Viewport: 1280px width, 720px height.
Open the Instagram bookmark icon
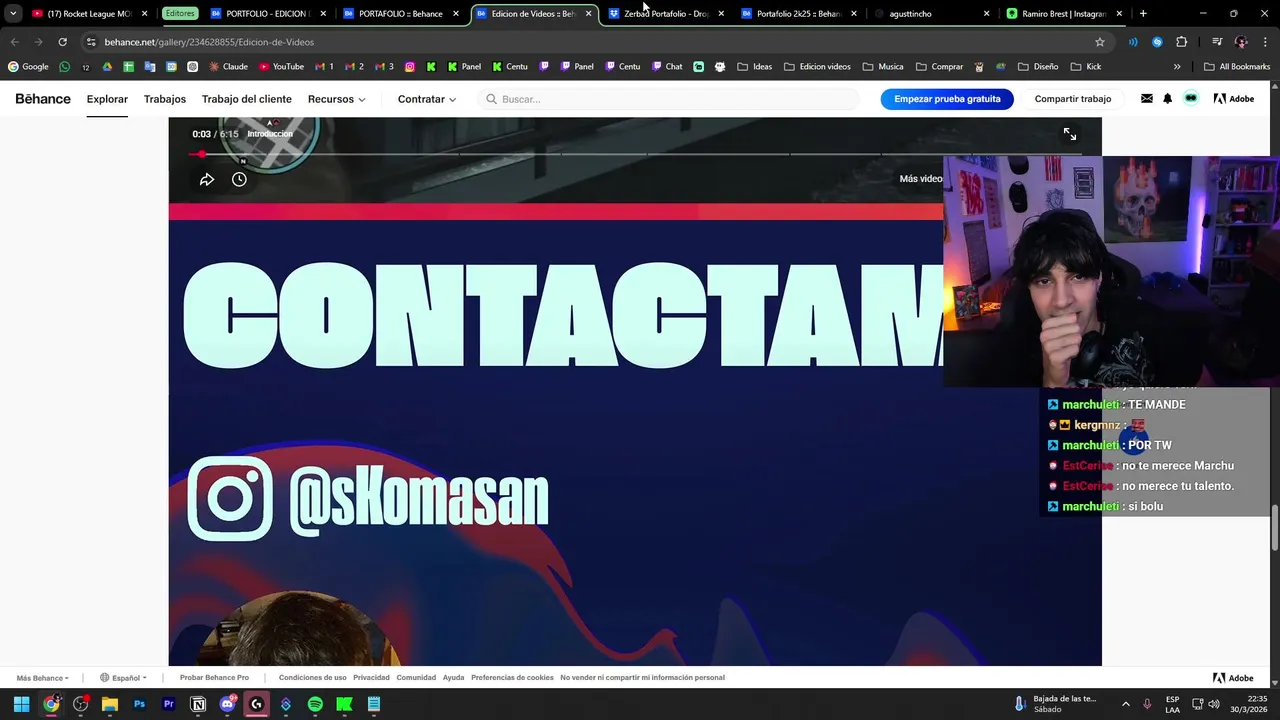pos(410,67)
